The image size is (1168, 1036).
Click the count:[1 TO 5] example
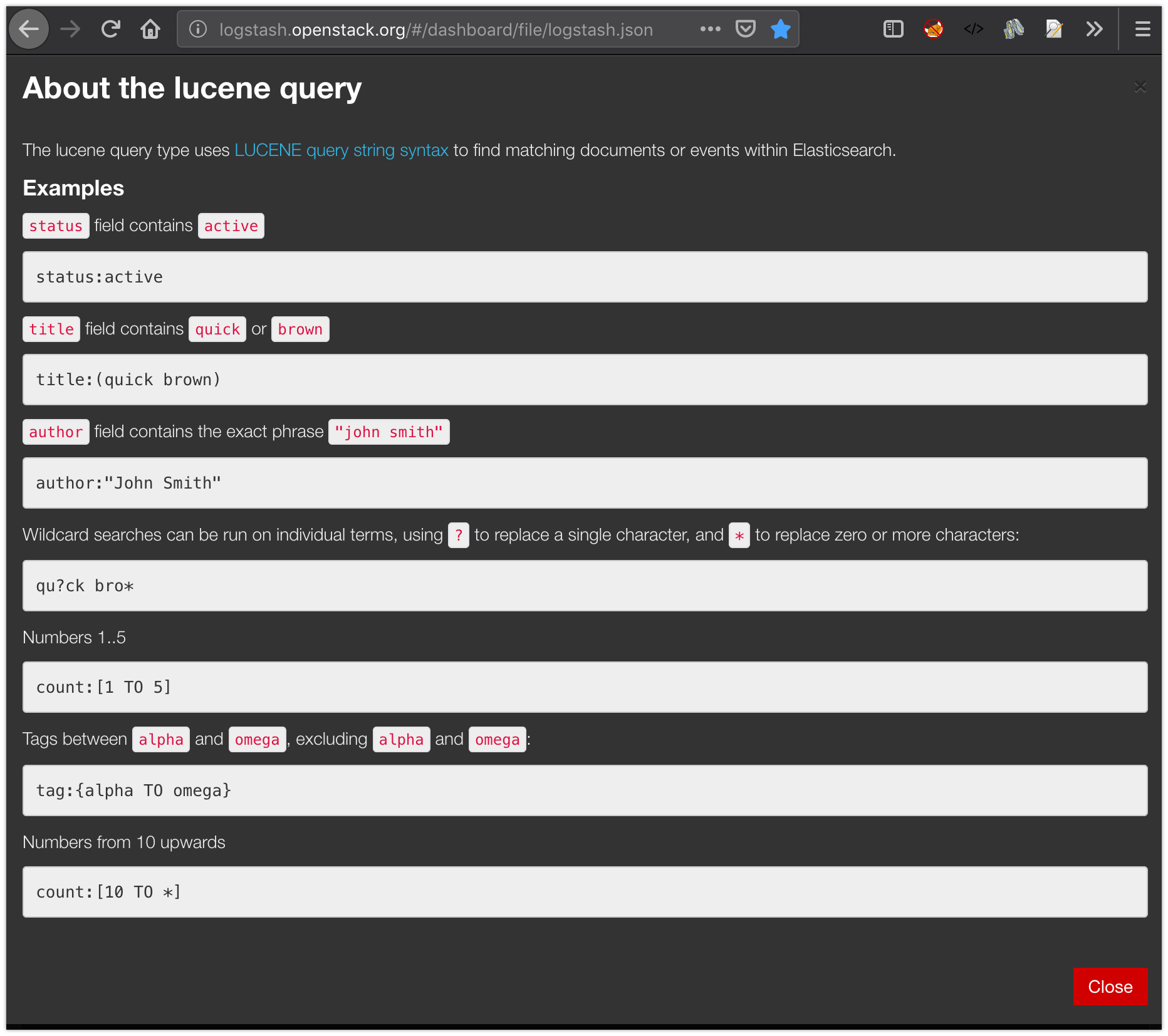coord(585,687)
